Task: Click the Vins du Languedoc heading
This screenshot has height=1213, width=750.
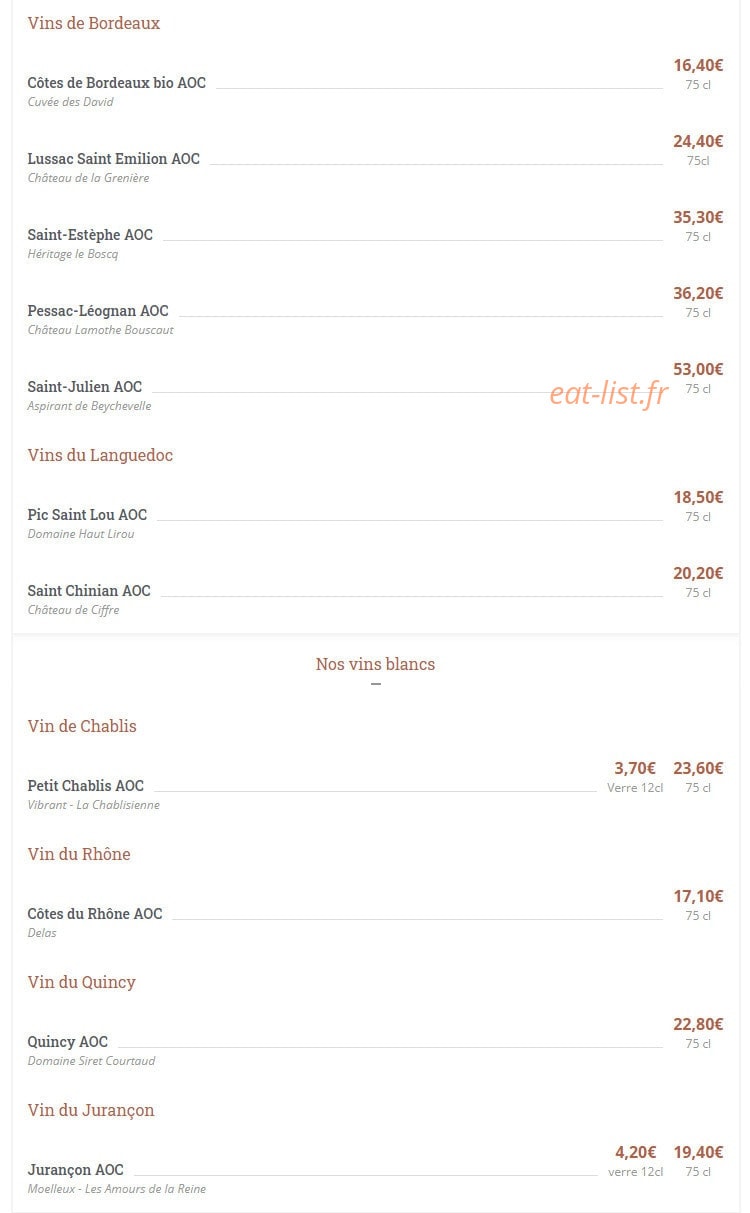Action: coord(100,455)
